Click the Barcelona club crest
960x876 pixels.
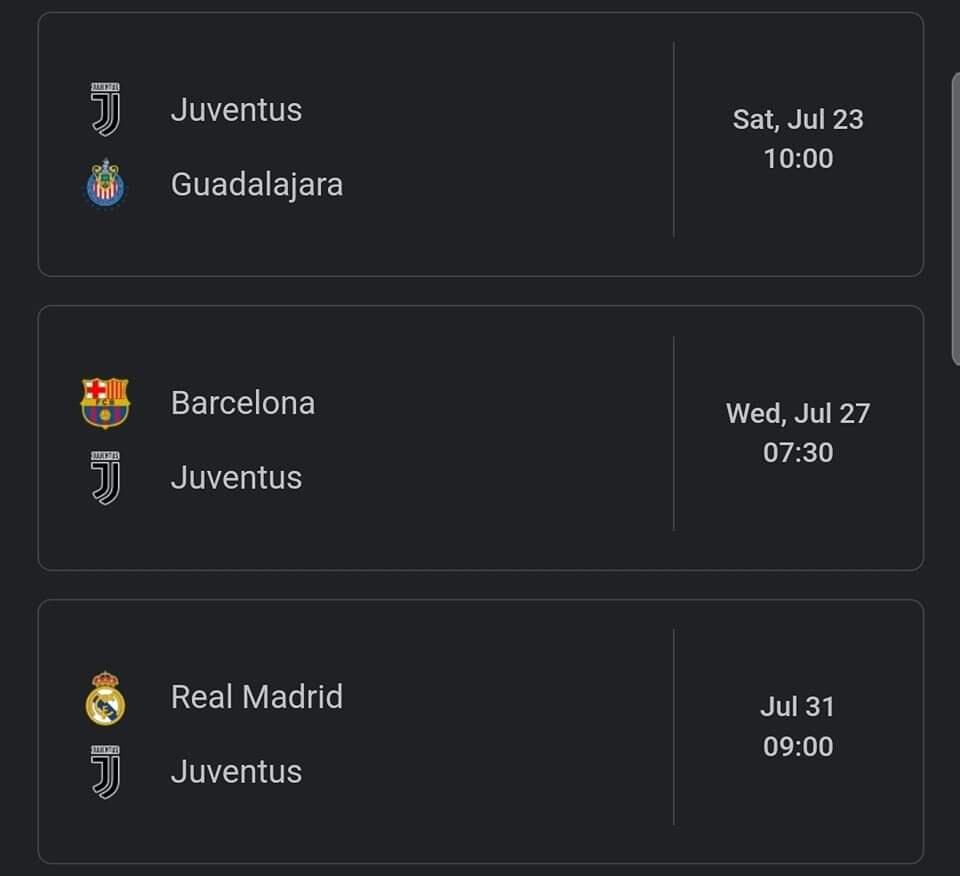[x=105, y=402]
